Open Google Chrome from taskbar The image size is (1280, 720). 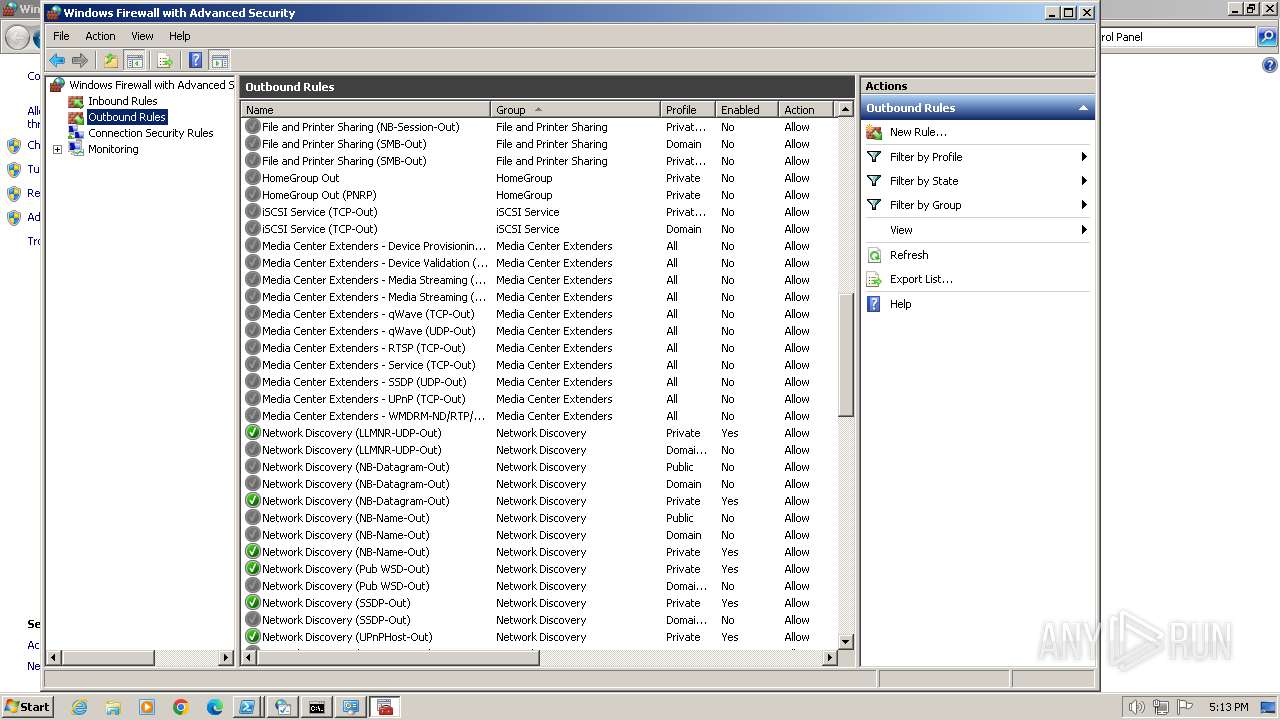tap(181, 707)
